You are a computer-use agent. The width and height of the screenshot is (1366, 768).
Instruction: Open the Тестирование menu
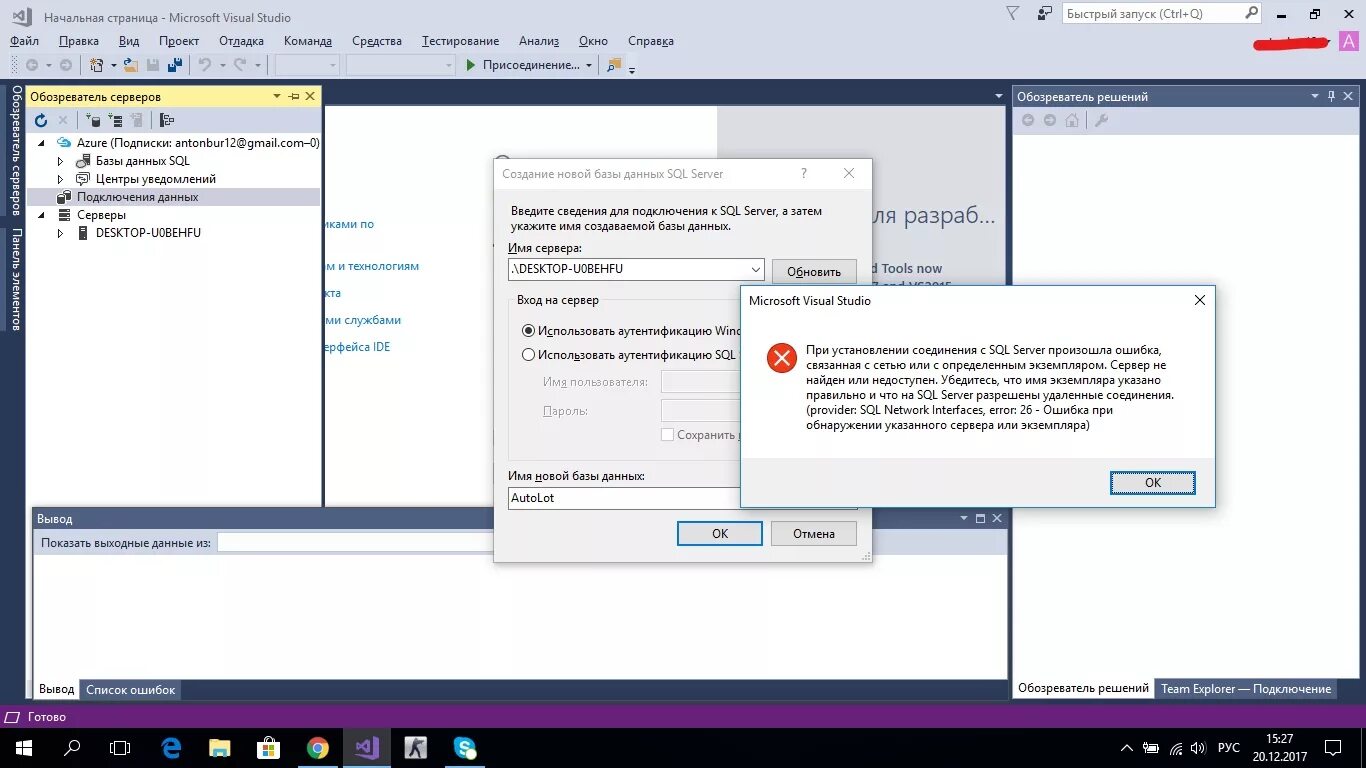click(460, 41)
